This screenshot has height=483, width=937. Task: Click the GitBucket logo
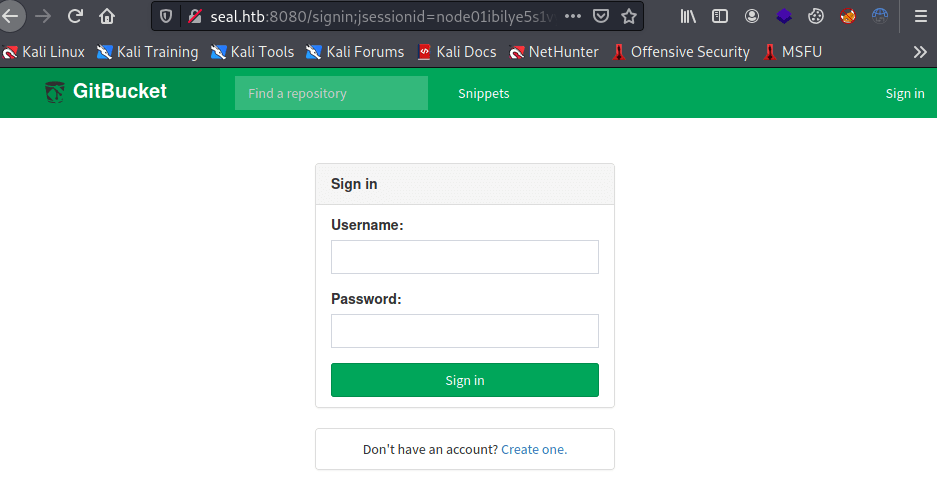106,91
